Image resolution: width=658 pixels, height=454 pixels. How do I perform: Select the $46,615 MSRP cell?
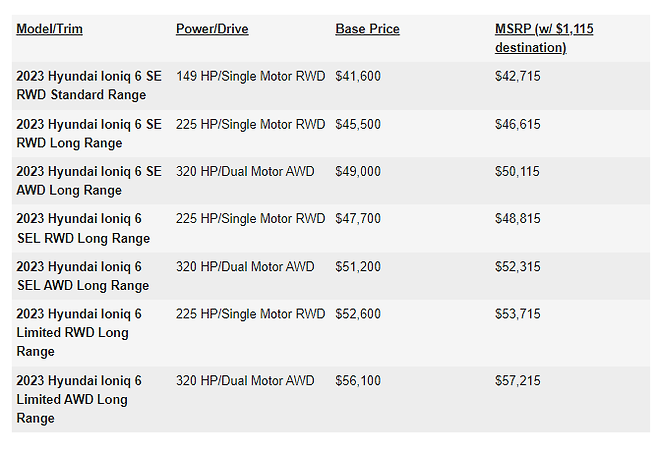(x=517, y=124)
